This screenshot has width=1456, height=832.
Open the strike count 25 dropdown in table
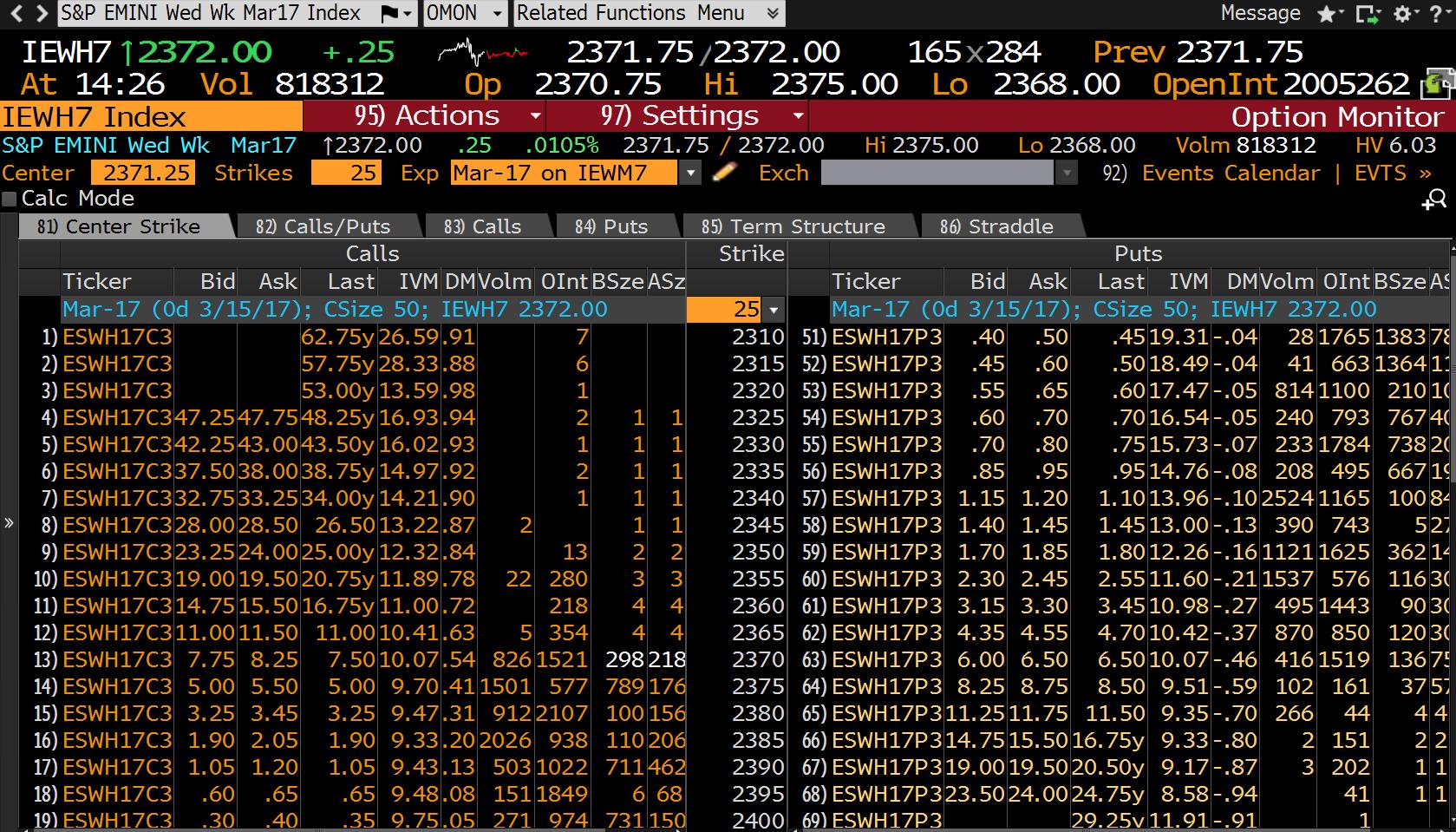[x=774, y=310]
